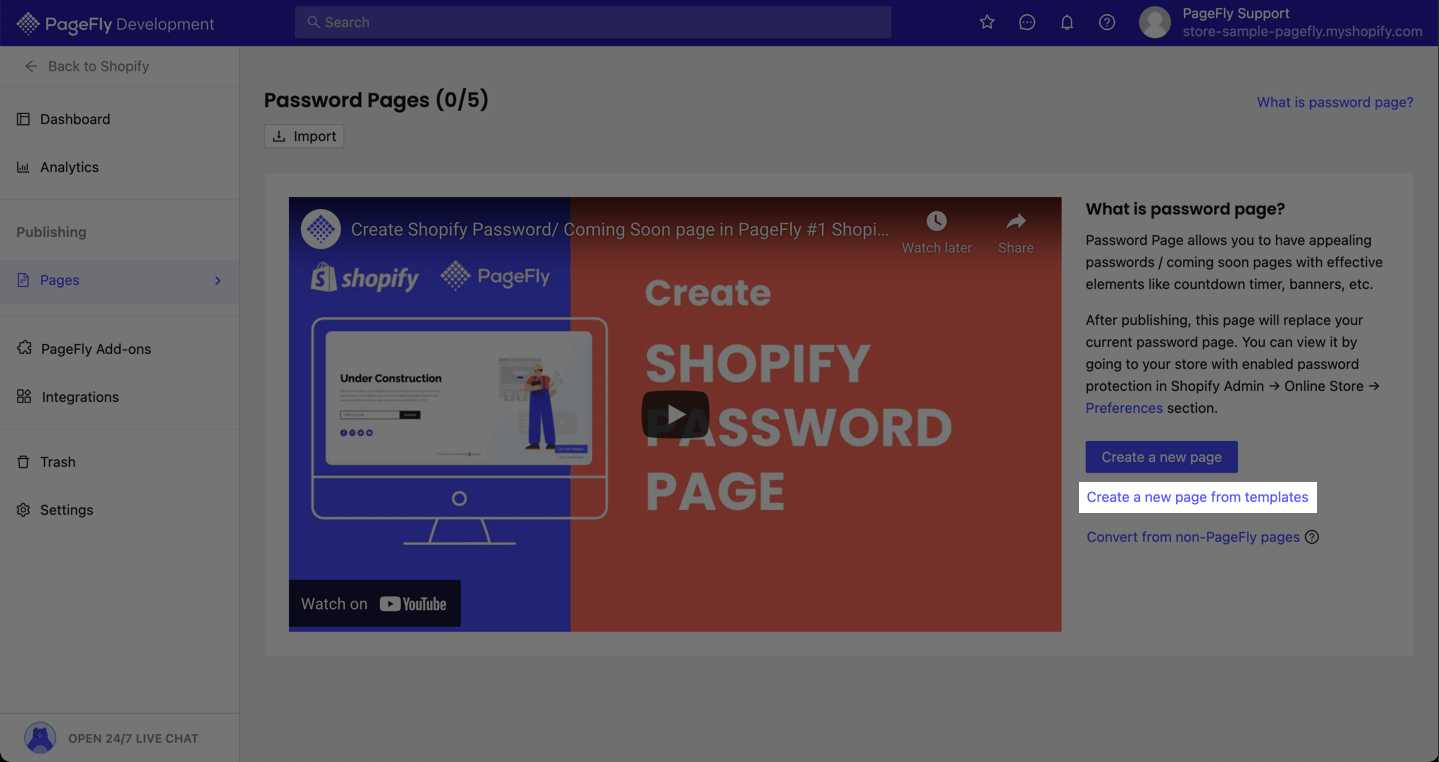Image resolution: width=1439 pixels, height=762 pixels.
Task: Go Back to Shopify
Action: pyautogui.click(x=98, y=66)
